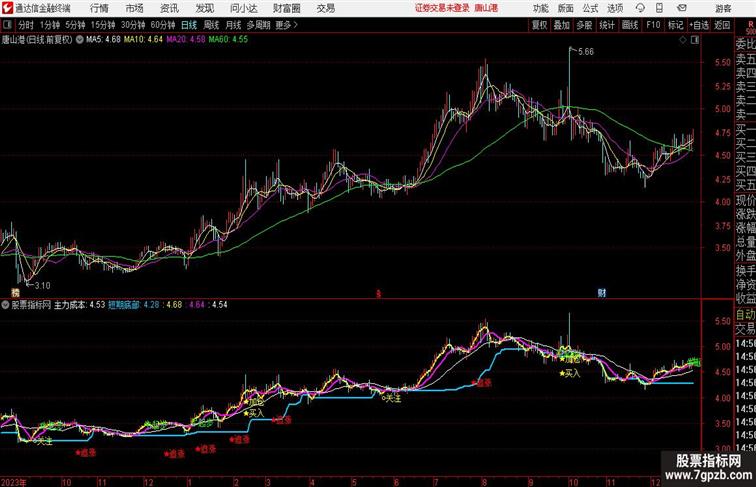Click the 3.10 low price label
The height and width of the screenshot is (487, 756).
click(42, 285)
